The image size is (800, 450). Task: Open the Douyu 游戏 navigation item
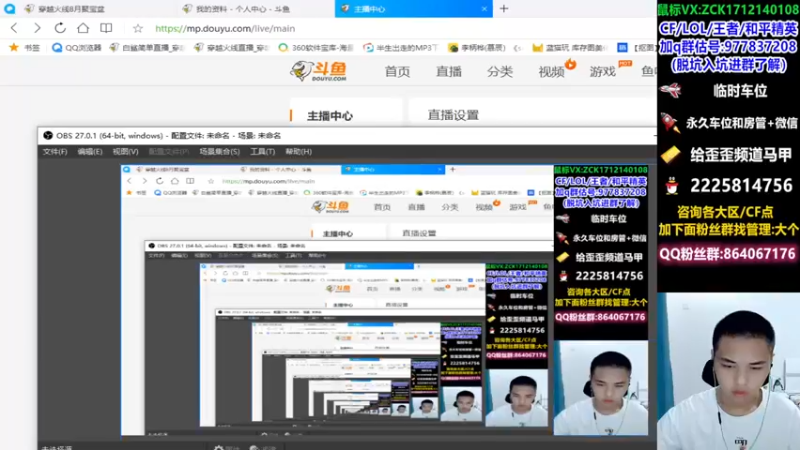tap(603, 71)
